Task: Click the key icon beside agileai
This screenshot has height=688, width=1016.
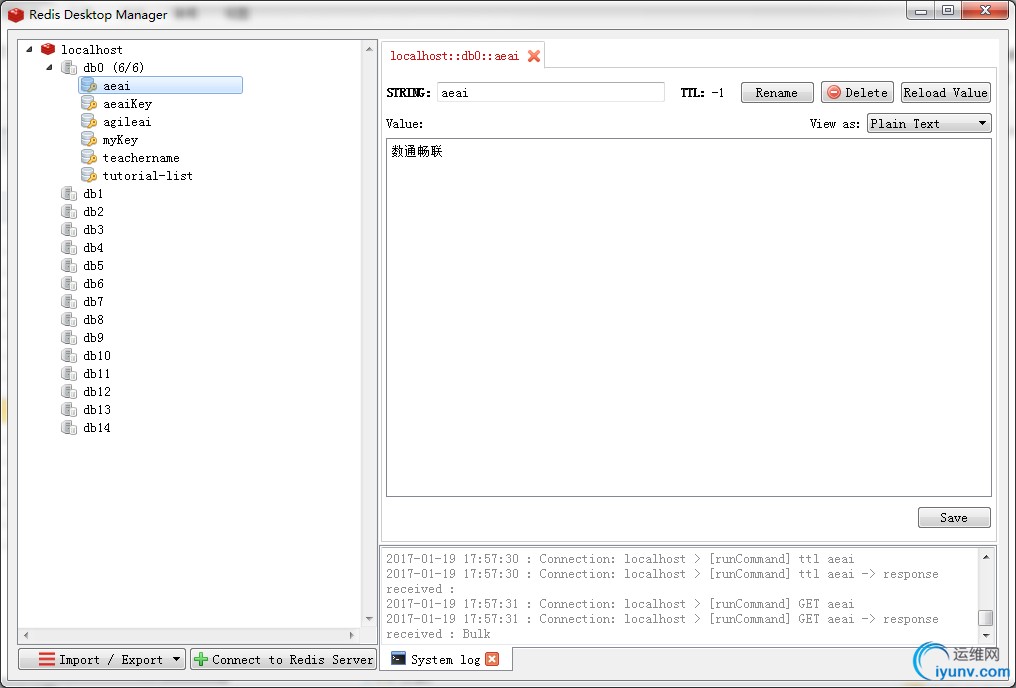Action: click(x=89, y=121)
